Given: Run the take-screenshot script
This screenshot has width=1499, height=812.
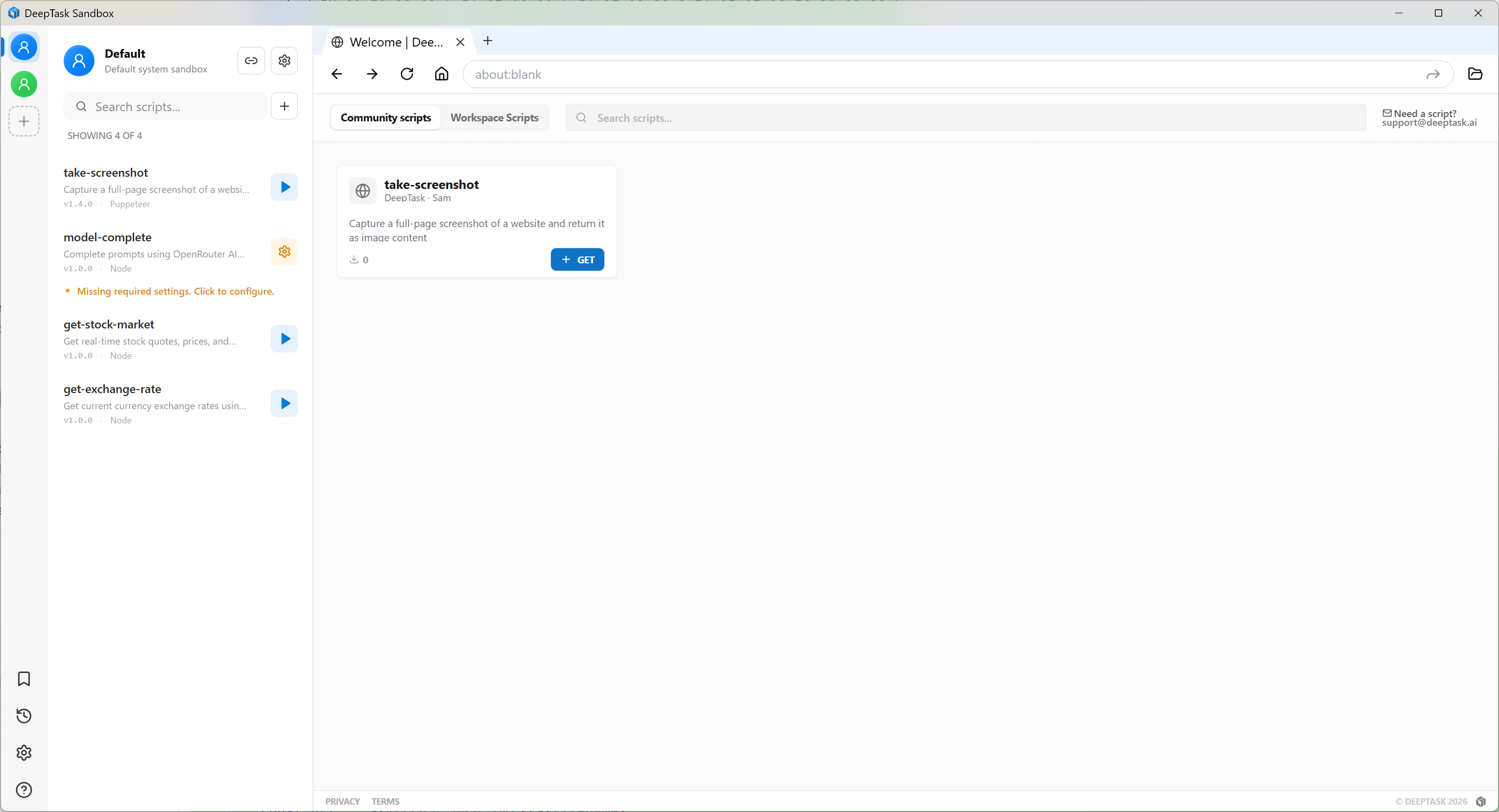Looking at the screenshot, I should tap(284, 186).
